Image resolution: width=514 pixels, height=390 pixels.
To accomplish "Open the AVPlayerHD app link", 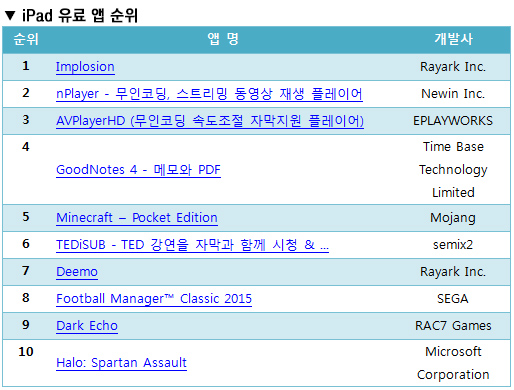I will (x=210, y=121).
